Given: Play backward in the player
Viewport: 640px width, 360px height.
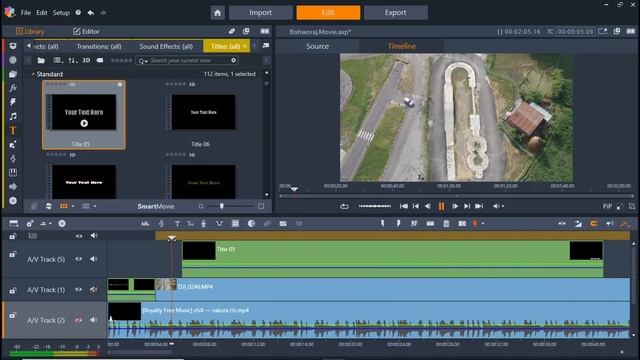Looking at the screenshot, I should coord(427,206).
